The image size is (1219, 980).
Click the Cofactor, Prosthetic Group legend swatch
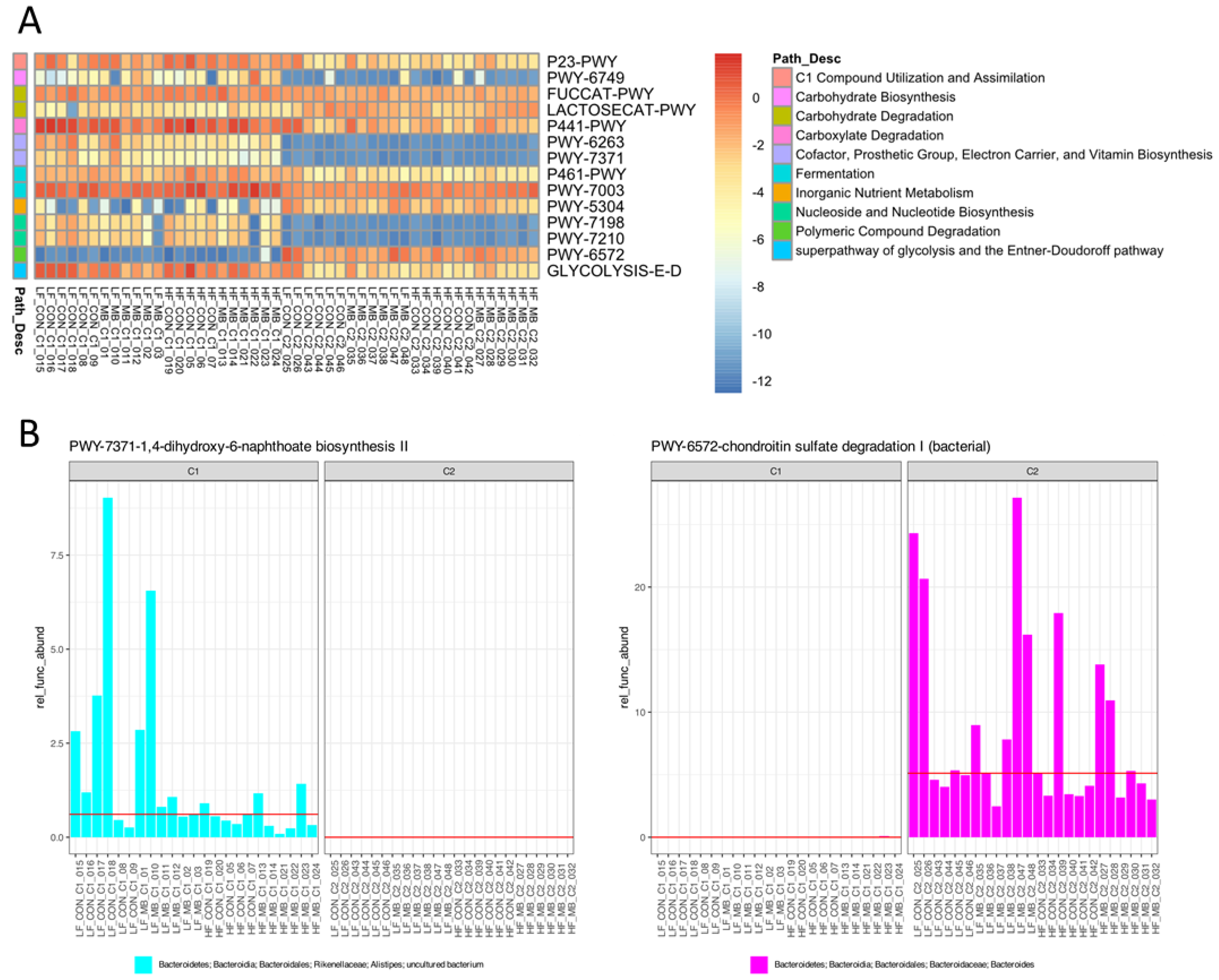click(782, 154)
